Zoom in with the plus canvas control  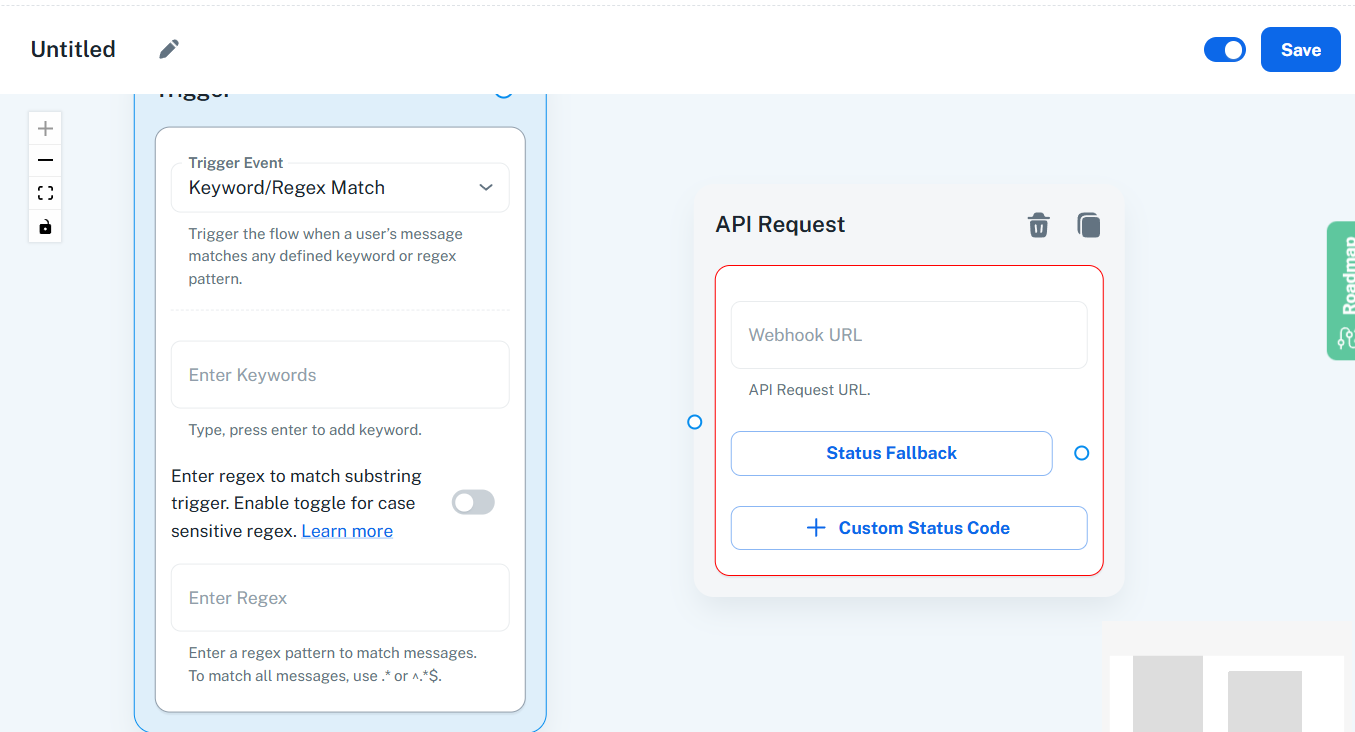[x=45, y=128]
